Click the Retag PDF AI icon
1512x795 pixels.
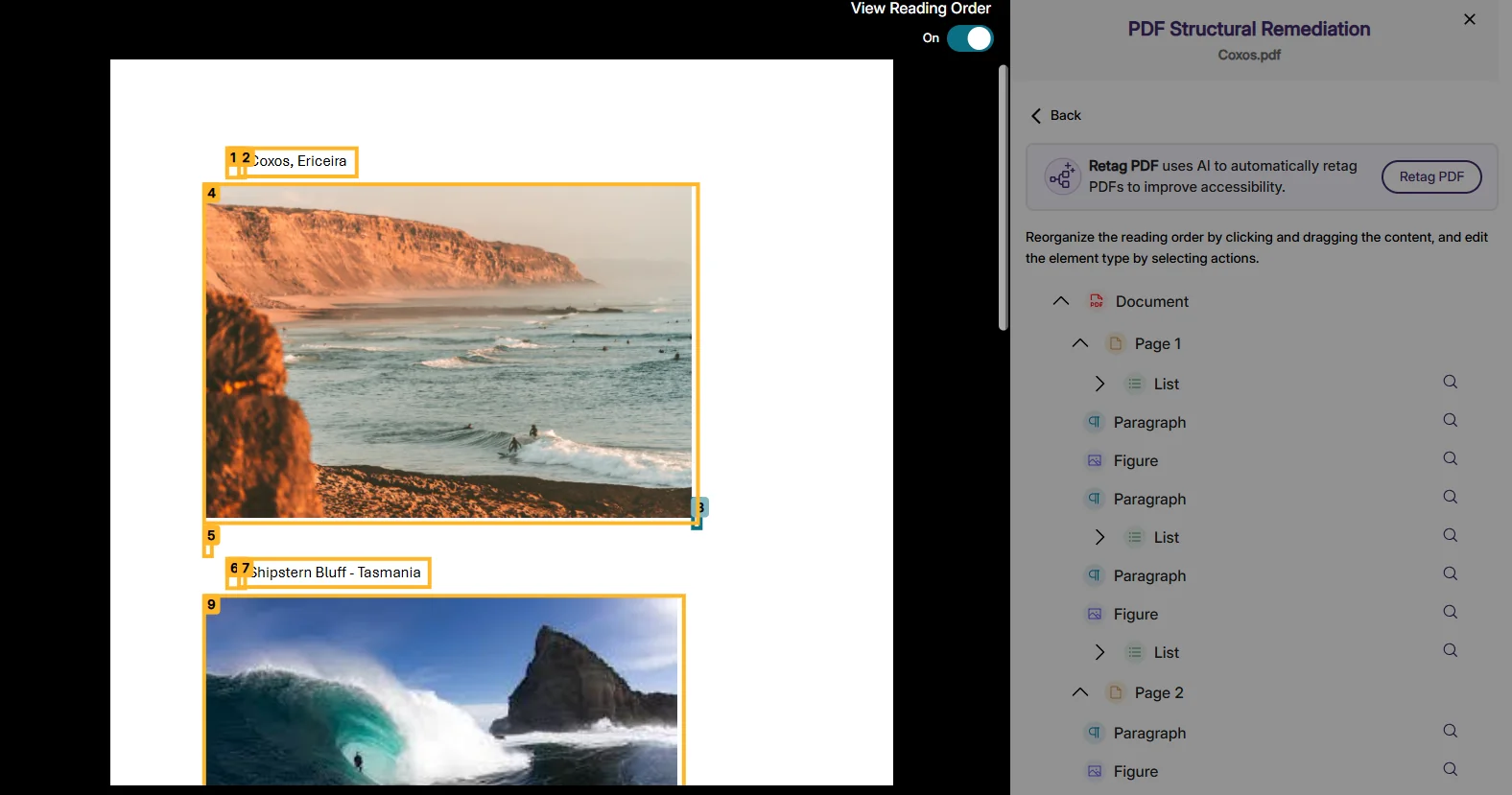click(x=1062, y=176)
